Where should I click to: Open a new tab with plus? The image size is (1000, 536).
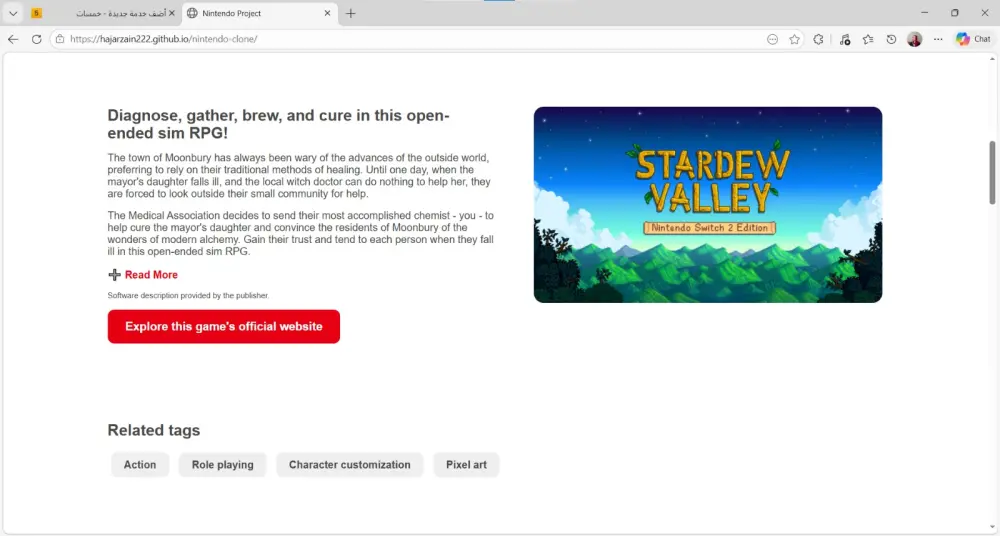click(x=351, y=13)
